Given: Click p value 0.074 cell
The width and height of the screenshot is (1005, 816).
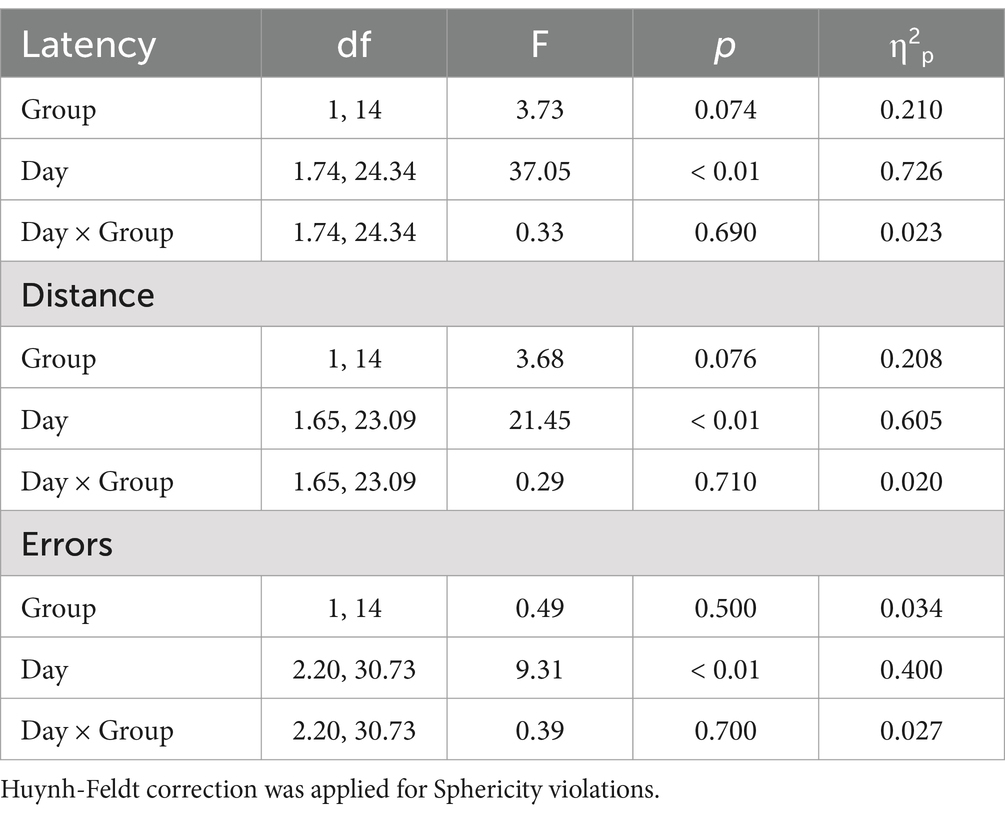Looking at the screenshot, I should [726, 109].
